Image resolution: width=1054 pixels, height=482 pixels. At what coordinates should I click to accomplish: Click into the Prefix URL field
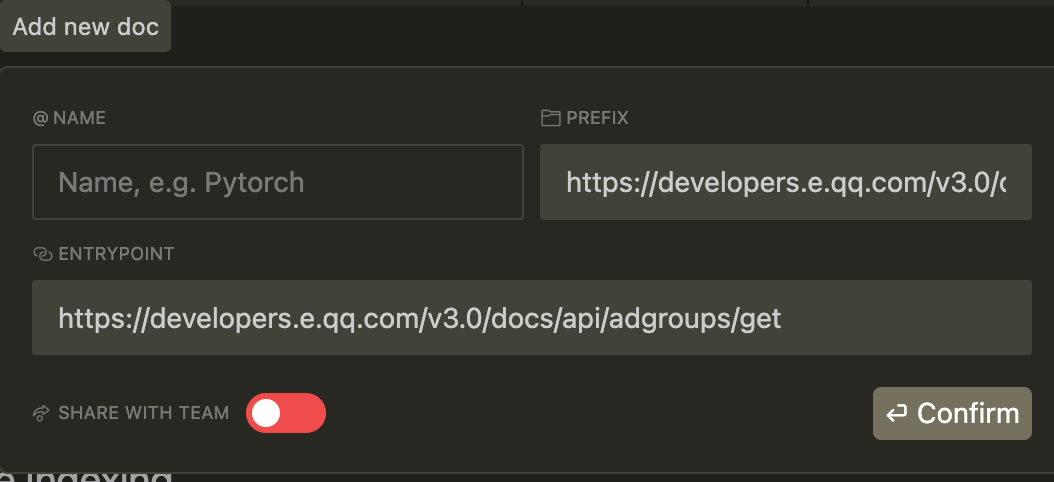pos(786,182)
